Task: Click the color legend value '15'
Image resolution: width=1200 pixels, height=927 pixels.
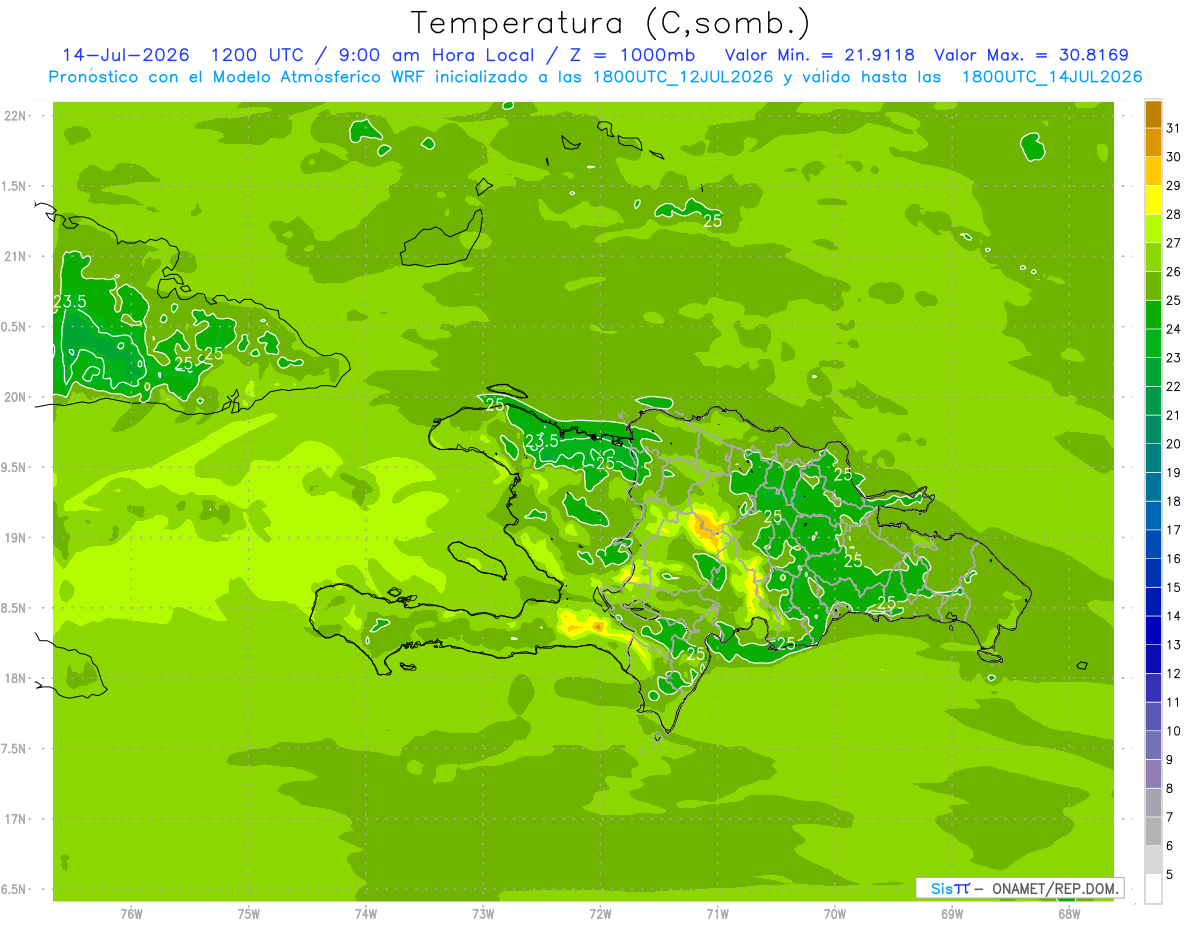Action: 1173,587
